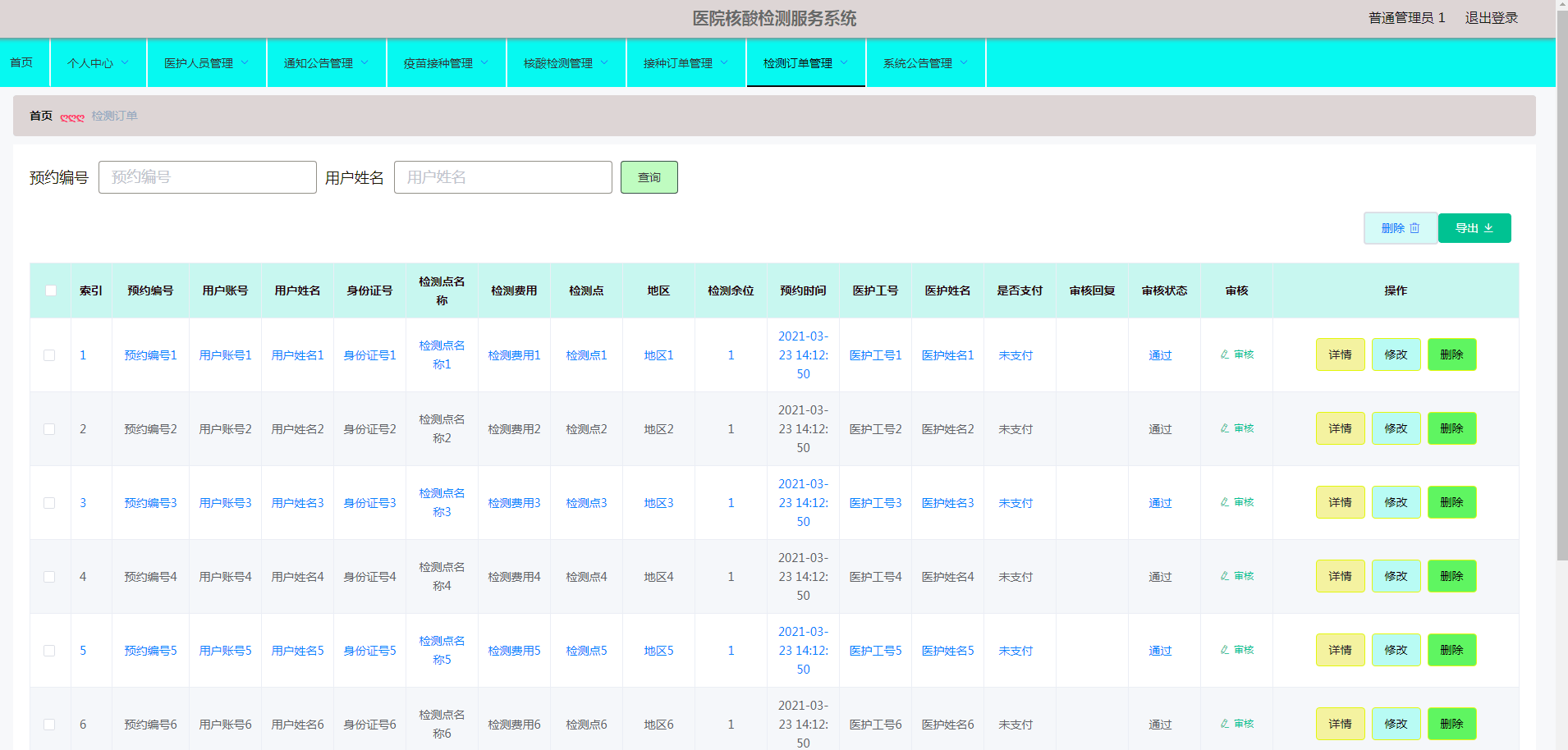Open the 系统公告管理 dropdown menu
Screen dimensions: 1568x750
925,63
